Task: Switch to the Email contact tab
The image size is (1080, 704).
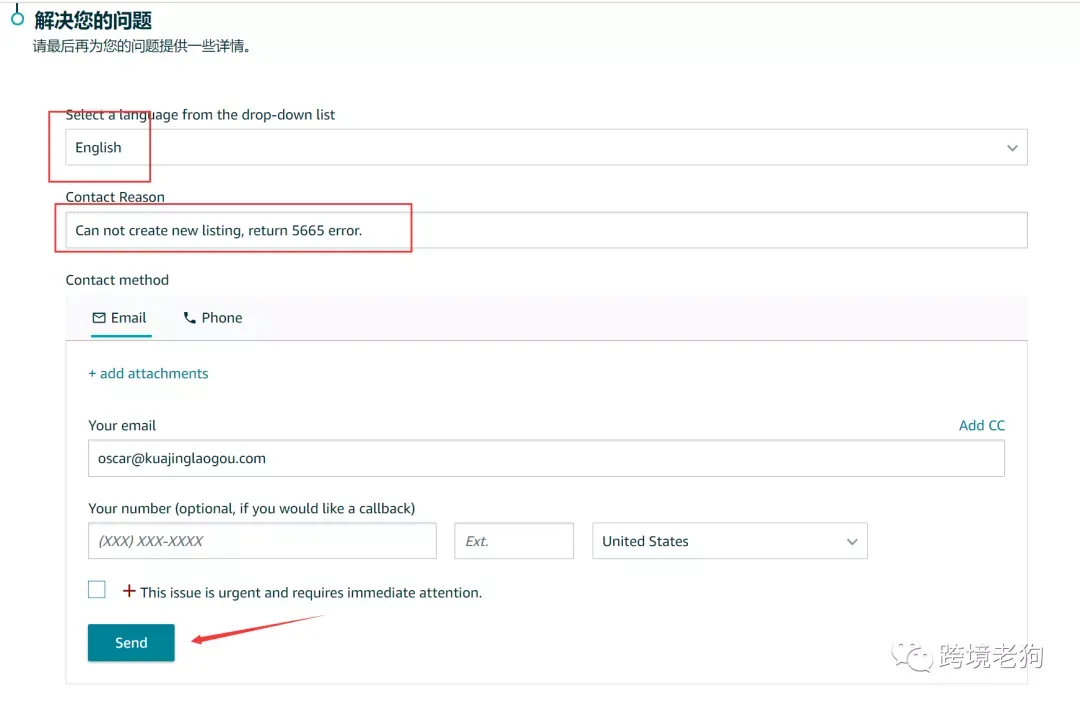Action: [x=120, y=318]
